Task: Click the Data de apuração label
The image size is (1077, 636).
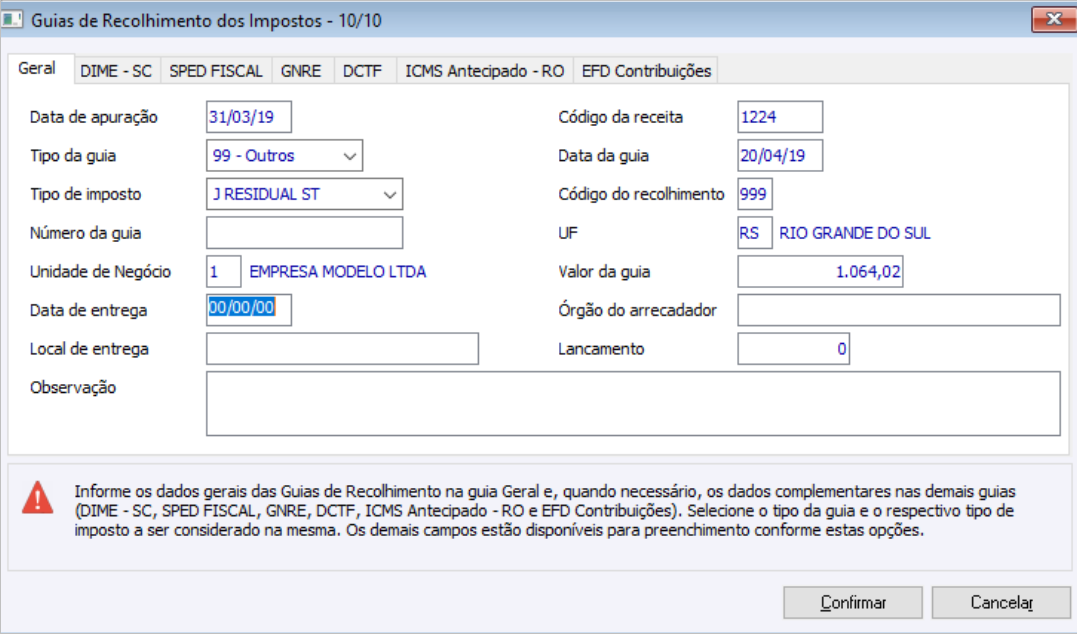Action: click(x=93, y=117)
